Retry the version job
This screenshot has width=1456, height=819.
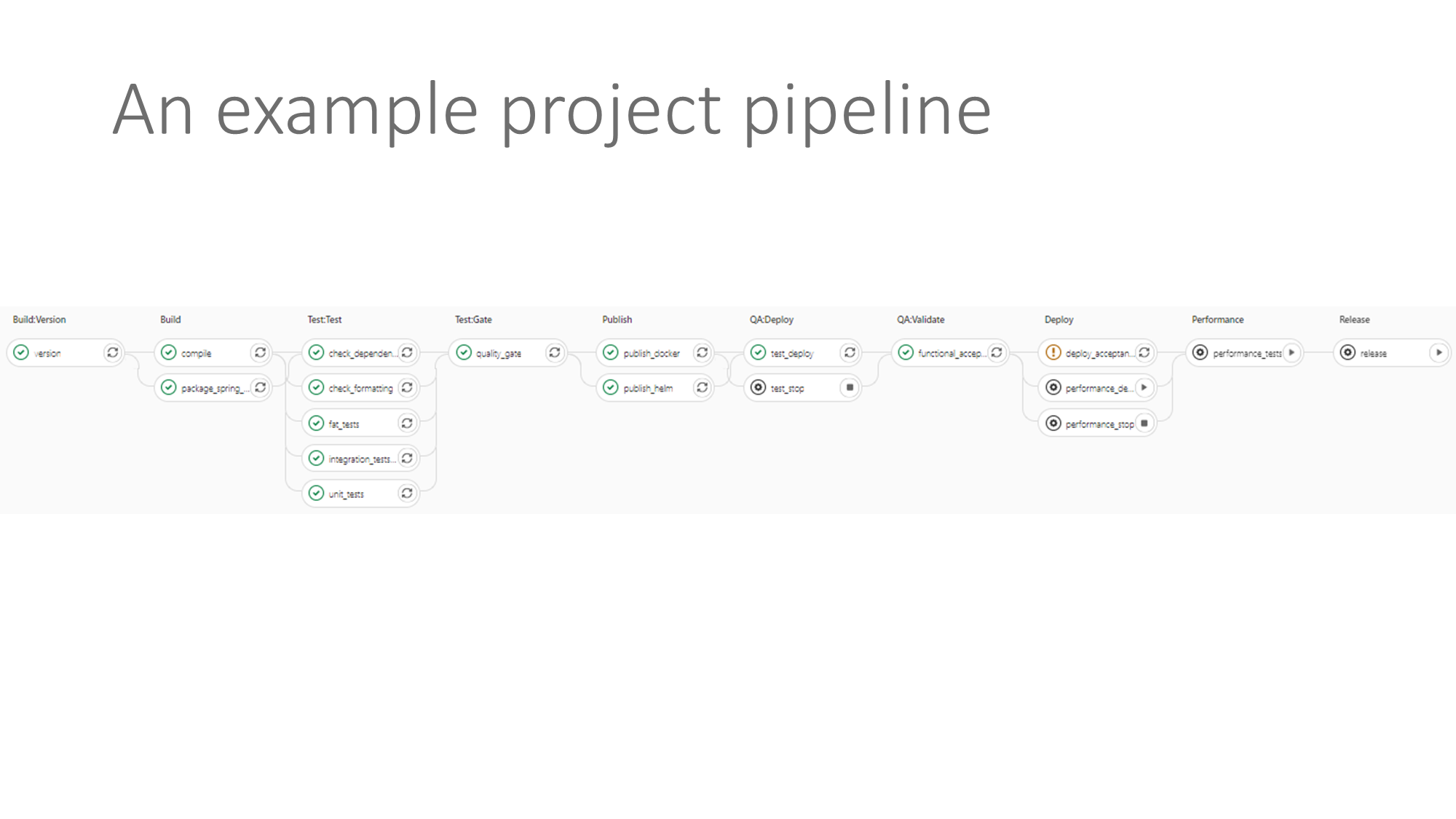(x=113, y=353)
